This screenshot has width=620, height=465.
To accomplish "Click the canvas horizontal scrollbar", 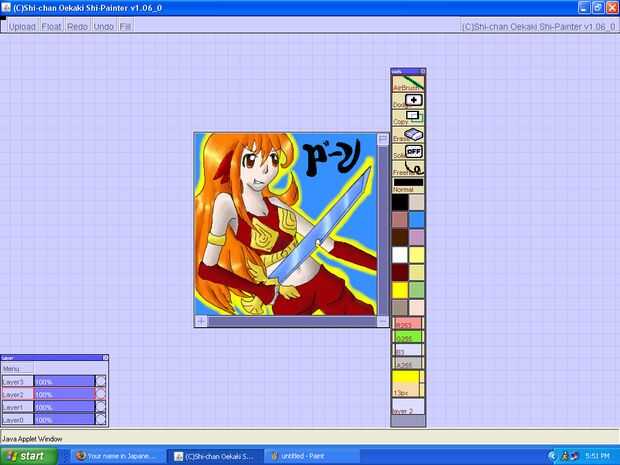I will click(292, 321).
